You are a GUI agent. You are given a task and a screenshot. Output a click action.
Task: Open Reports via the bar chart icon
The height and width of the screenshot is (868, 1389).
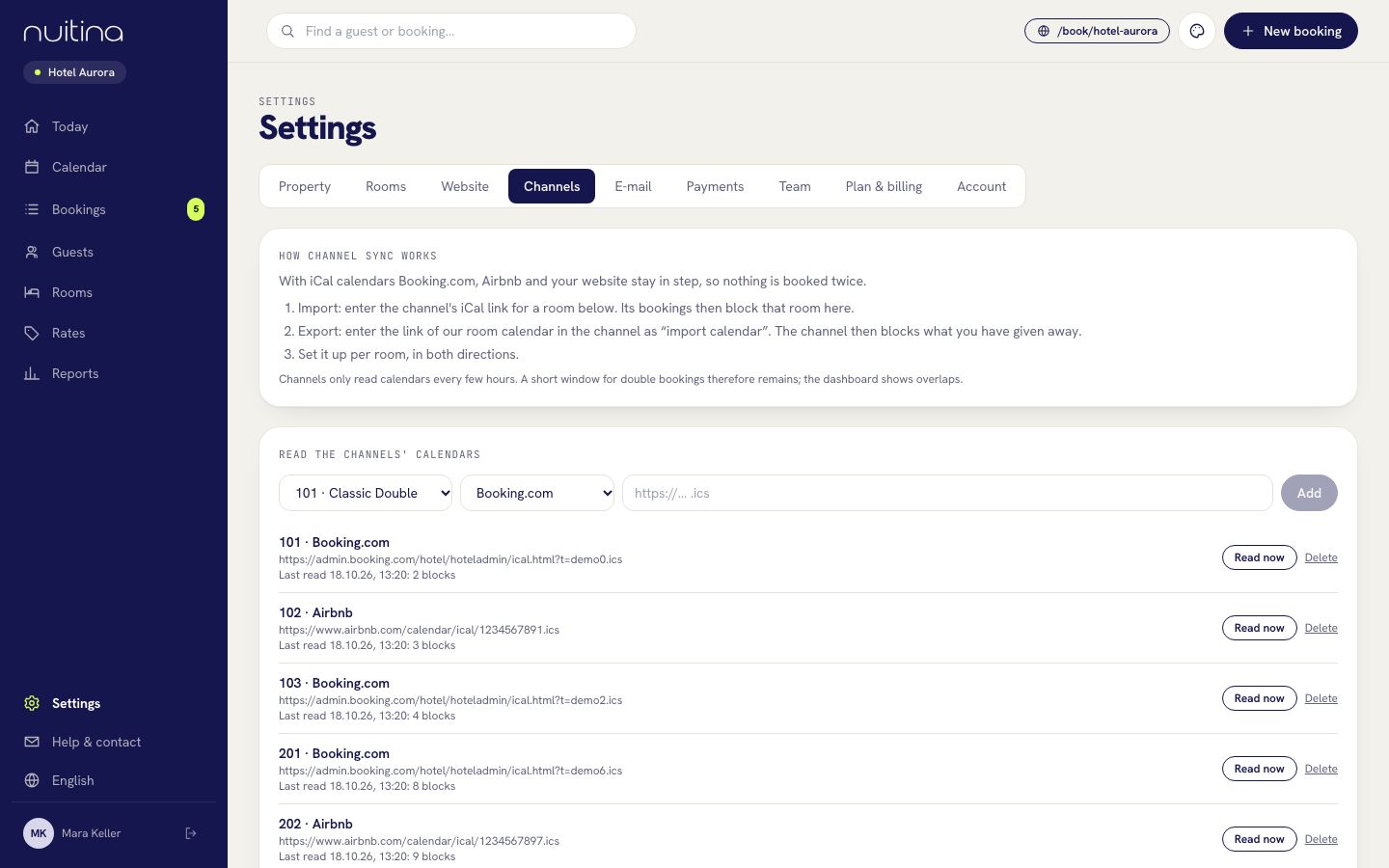32,373
